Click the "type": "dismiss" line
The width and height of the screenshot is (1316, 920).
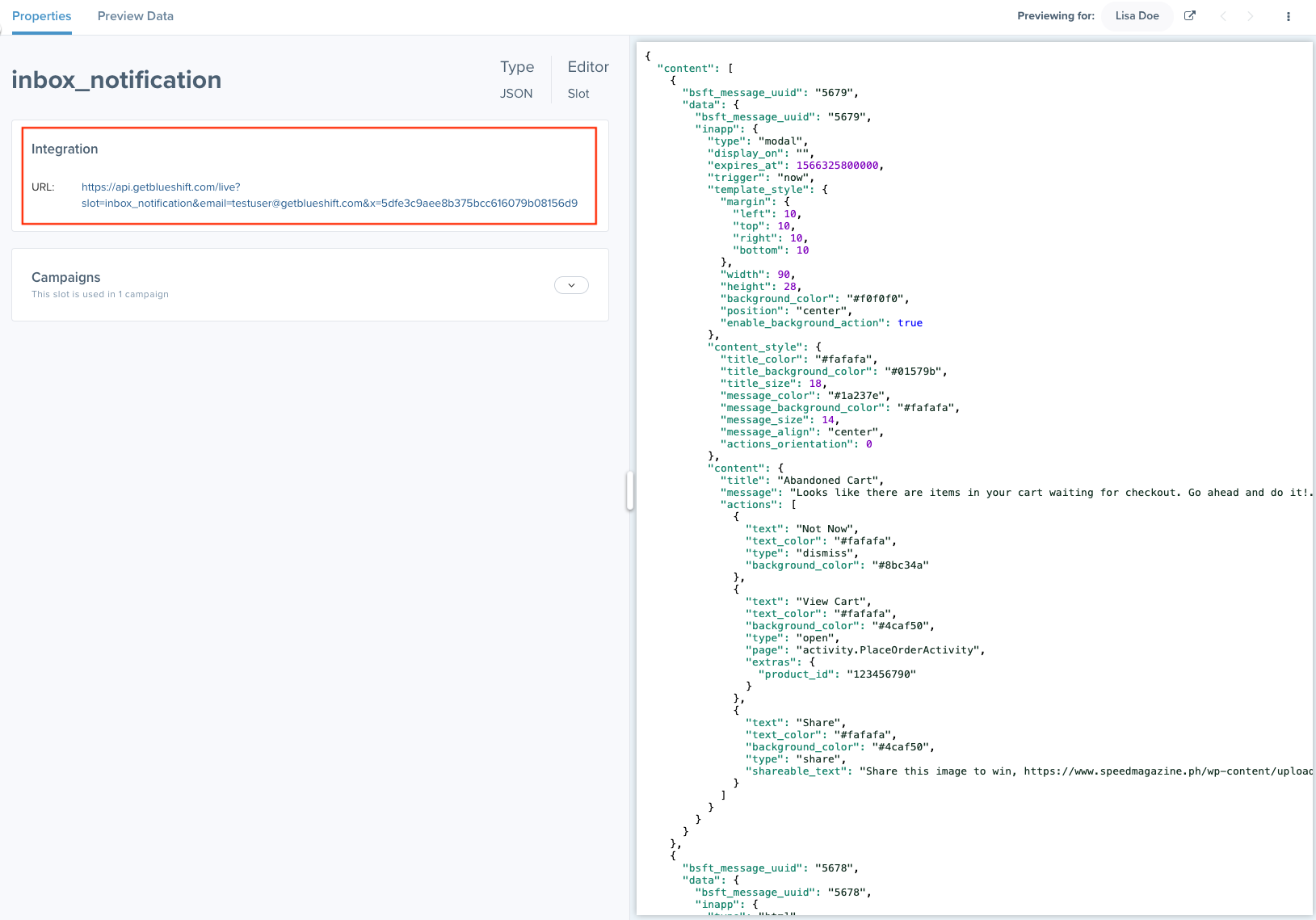801,553
